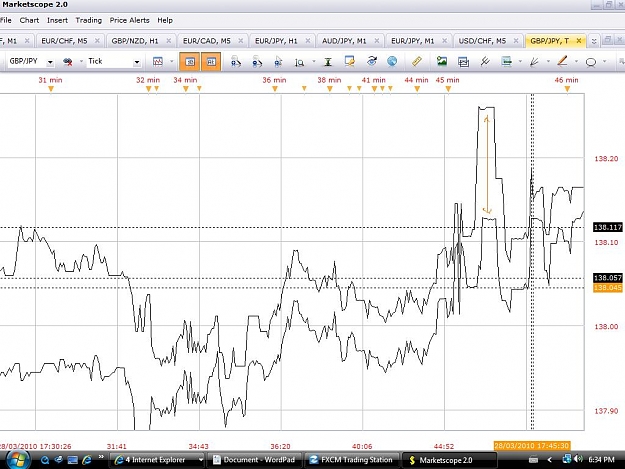Expand arrow beside trend line pencil tool
625x469 pixels.
(x=576, y=61)
